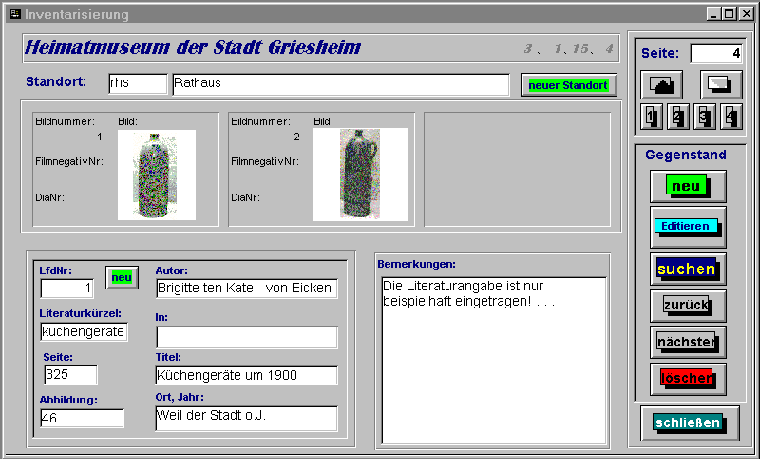760x461 pixels.
Task: Click the 'neuer Standort' button
Action: tap(569, 85)
